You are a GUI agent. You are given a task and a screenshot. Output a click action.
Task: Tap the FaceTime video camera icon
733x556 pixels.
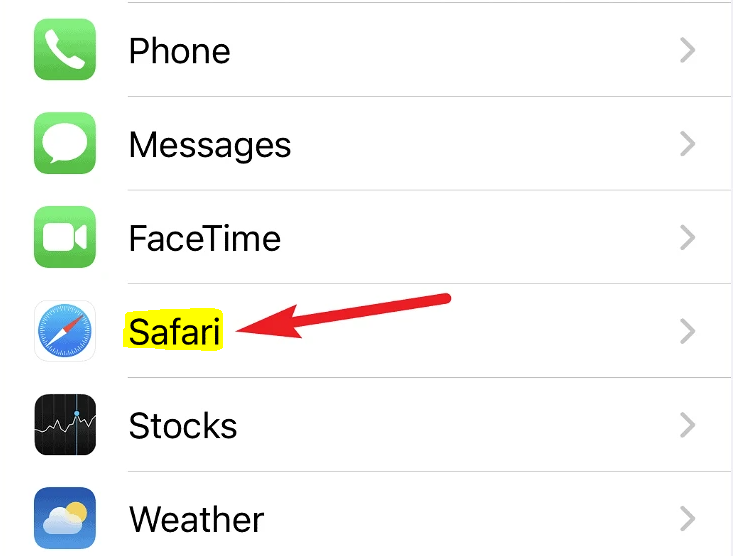[65, 237]
